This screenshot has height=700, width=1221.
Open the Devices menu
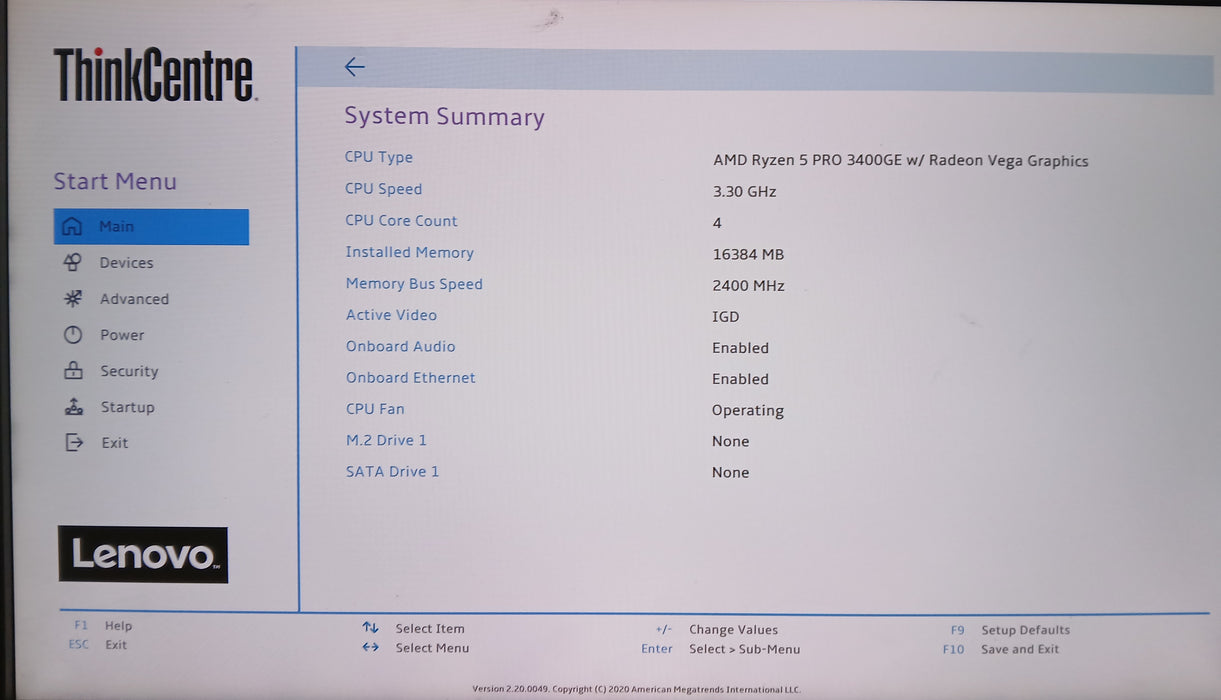point(126,263)
